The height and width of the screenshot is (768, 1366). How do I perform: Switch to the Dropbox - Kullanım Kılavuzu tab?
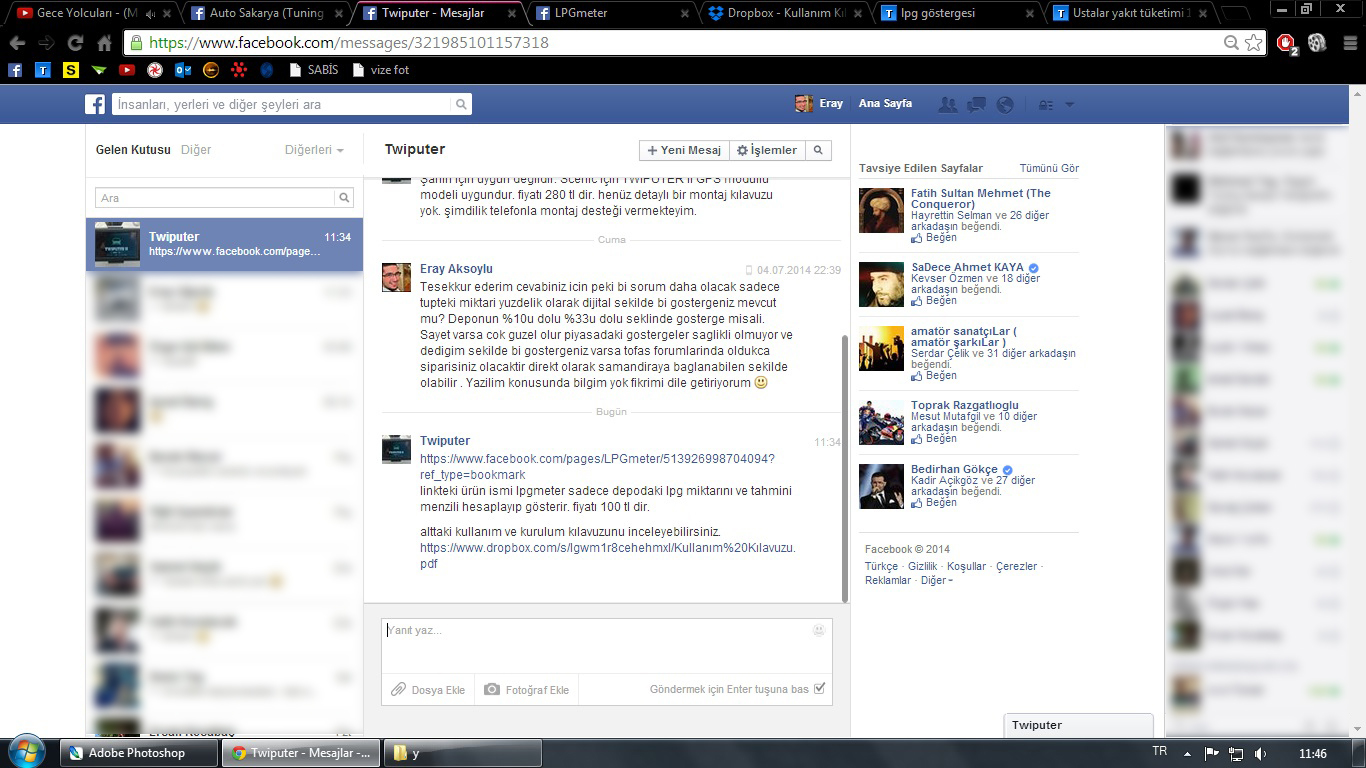787,13
